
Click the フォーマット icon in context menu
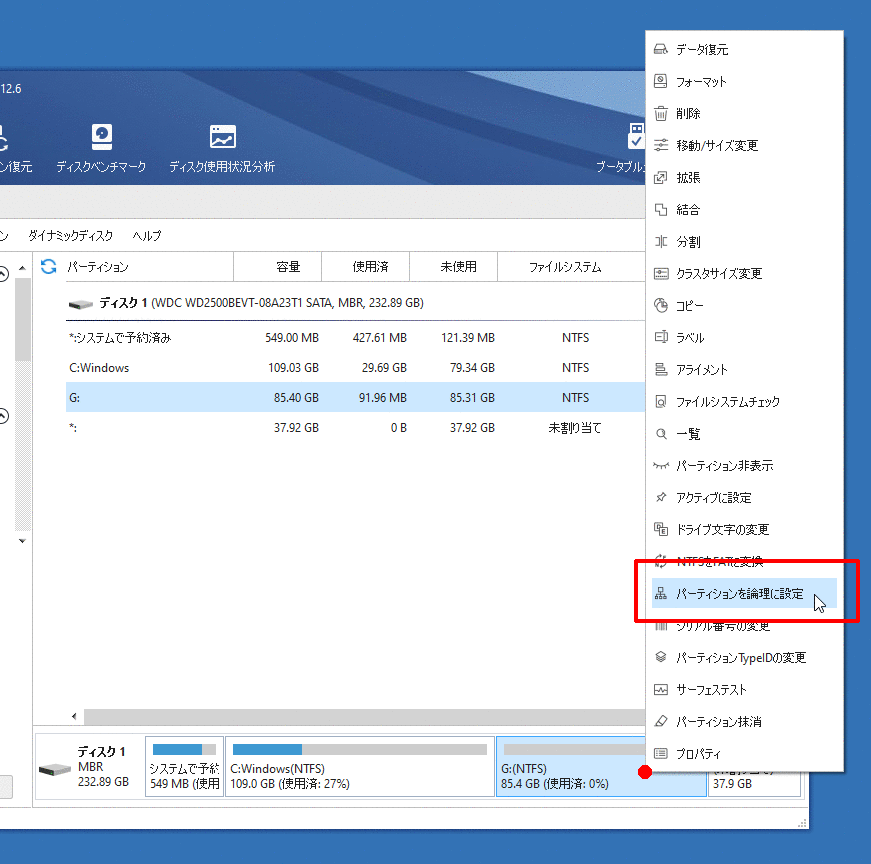coord(660,81)
